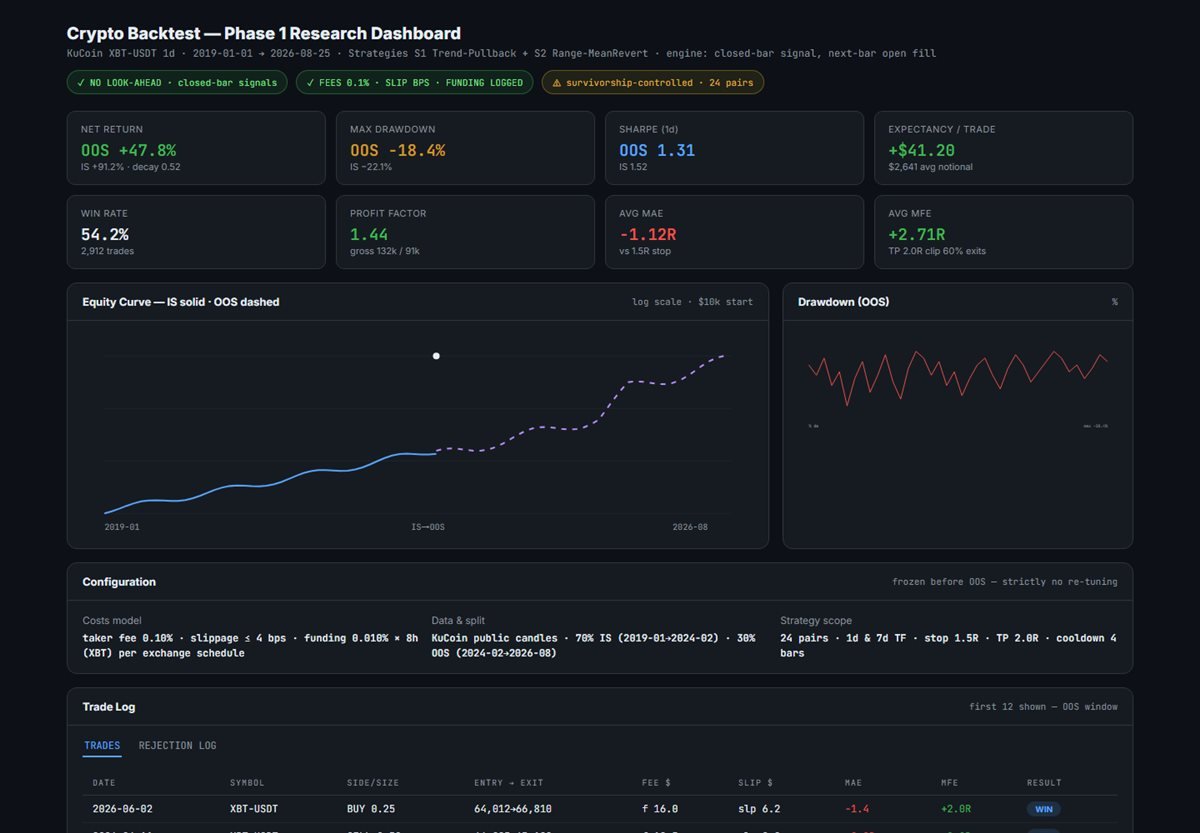Image resolution: width=1200 pixels, height=833 pixels.
Task: Click the '1.44' profit factor value
Action: [369, 234]
